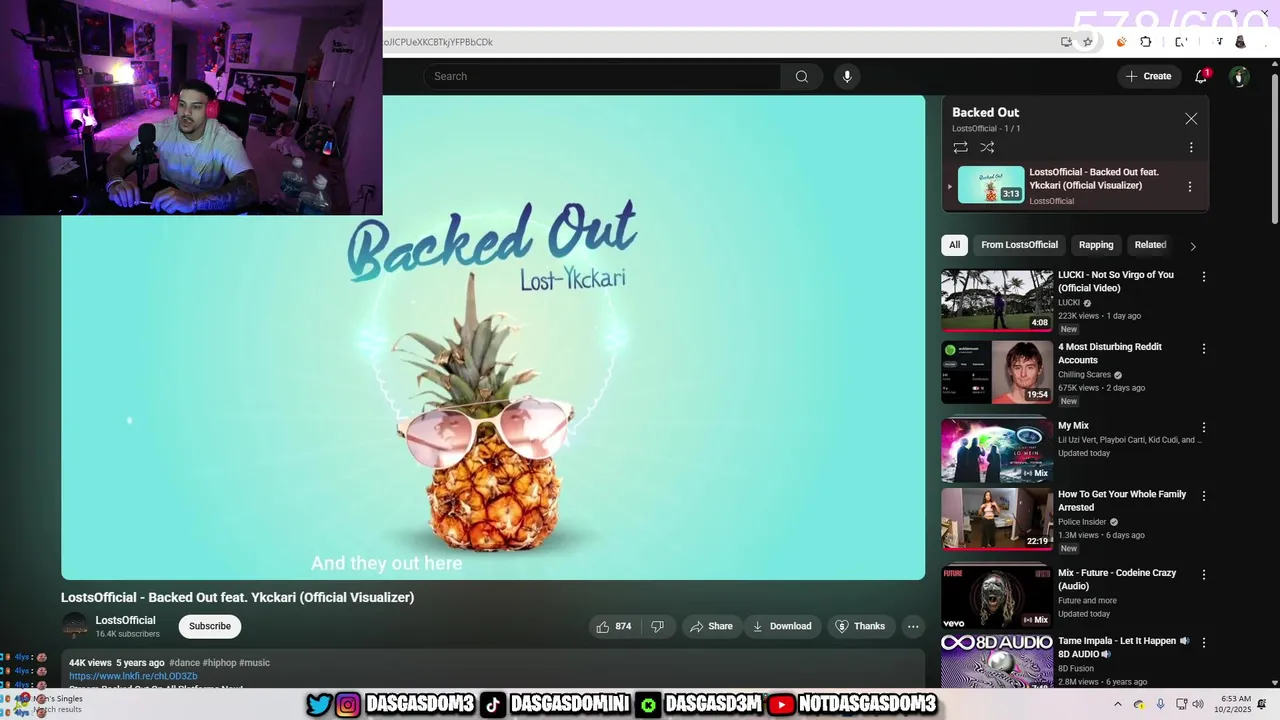This screenshot has width=1280, height=720.
Task: Click install app icon in address bar
Action: [x=1066, y=42]
